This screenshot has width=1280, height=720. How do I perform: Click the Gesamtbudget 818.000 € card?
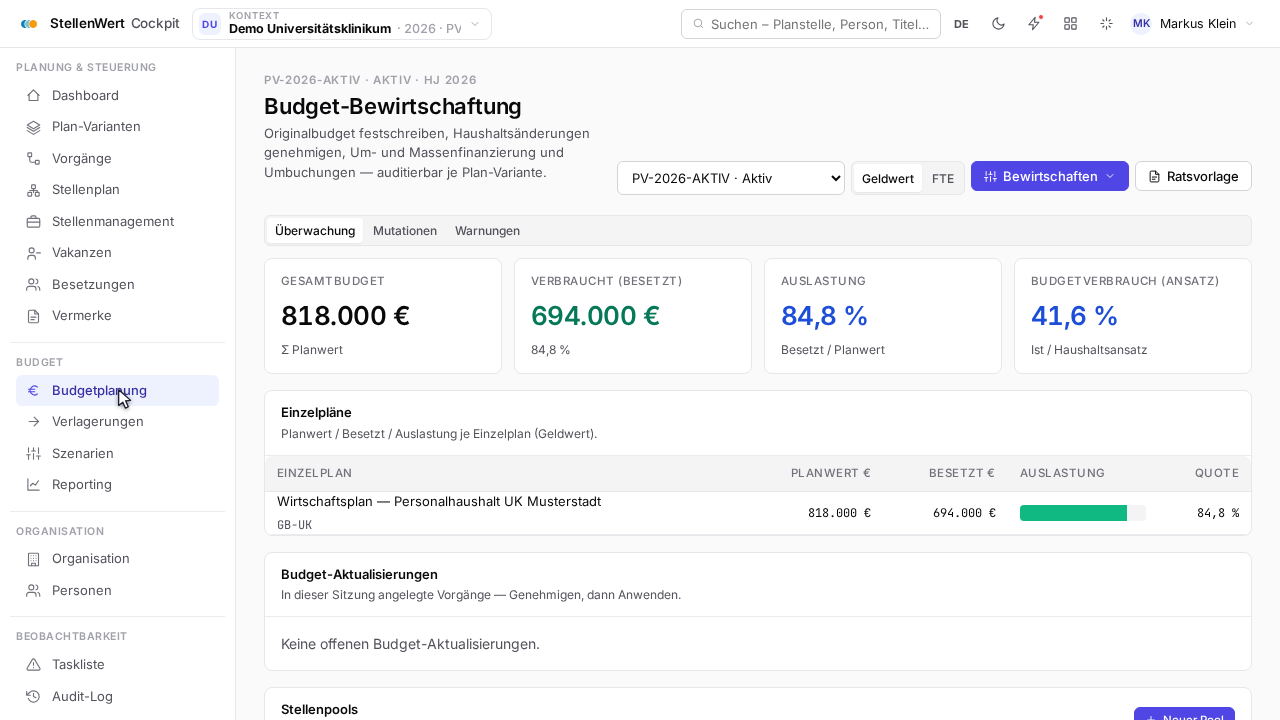[x=383, y=316]
